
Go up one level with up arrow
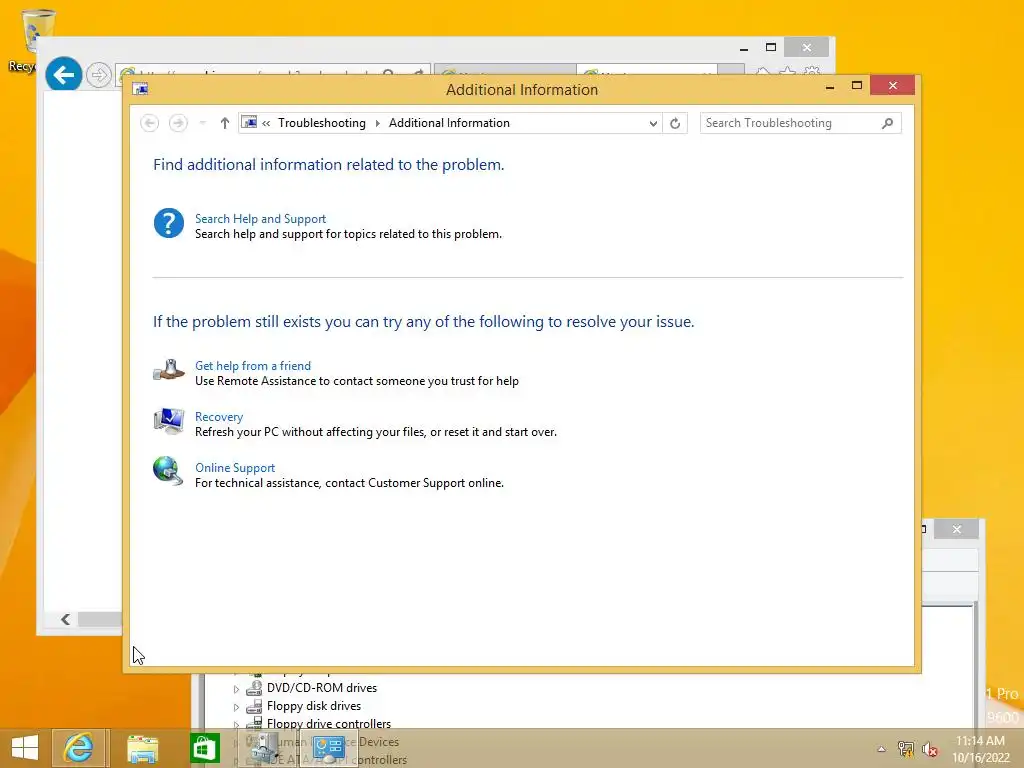(x=225, y=123)
